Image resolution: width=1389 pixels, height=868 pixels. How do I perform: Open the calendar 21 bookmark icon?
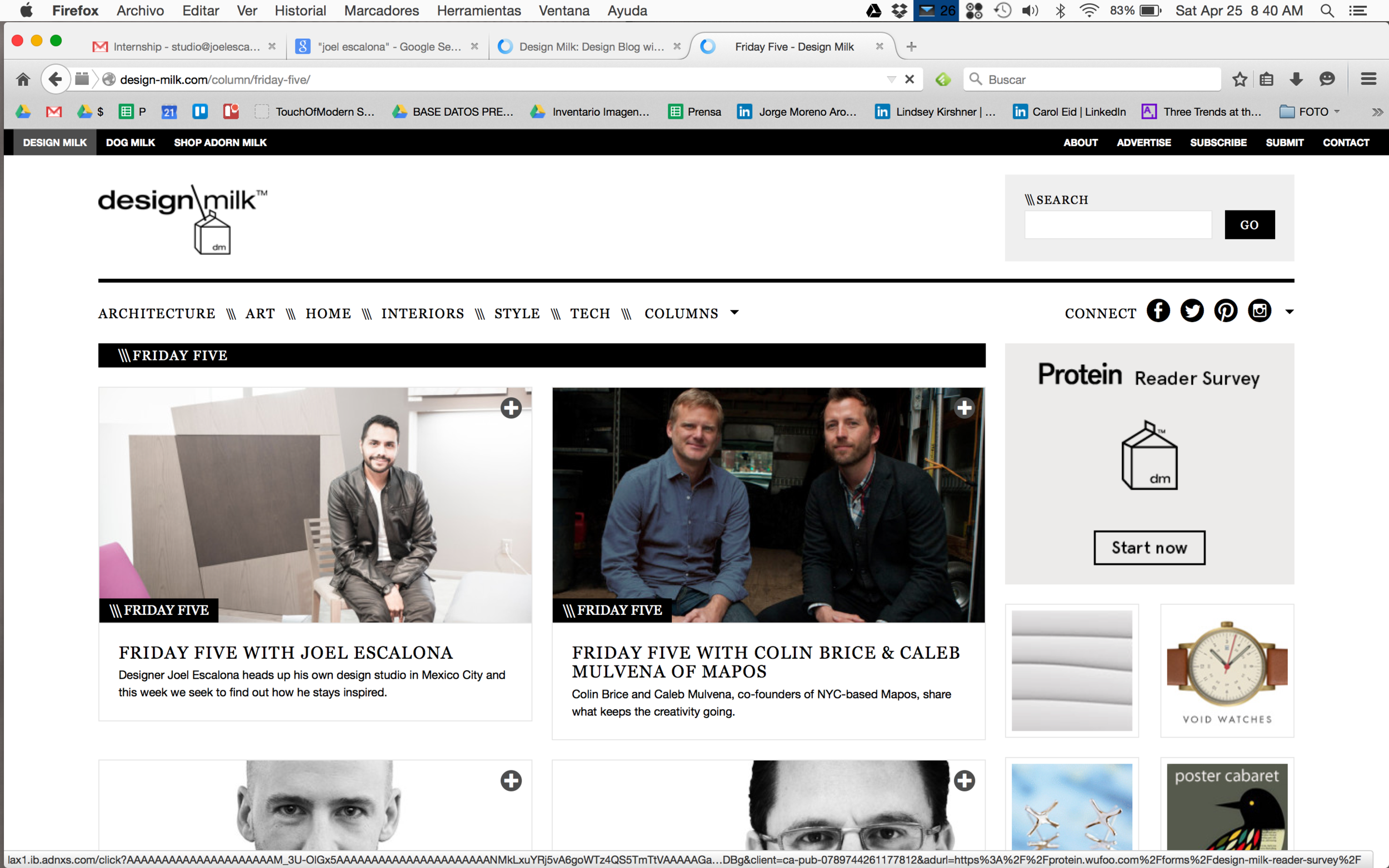pos(169,112)
